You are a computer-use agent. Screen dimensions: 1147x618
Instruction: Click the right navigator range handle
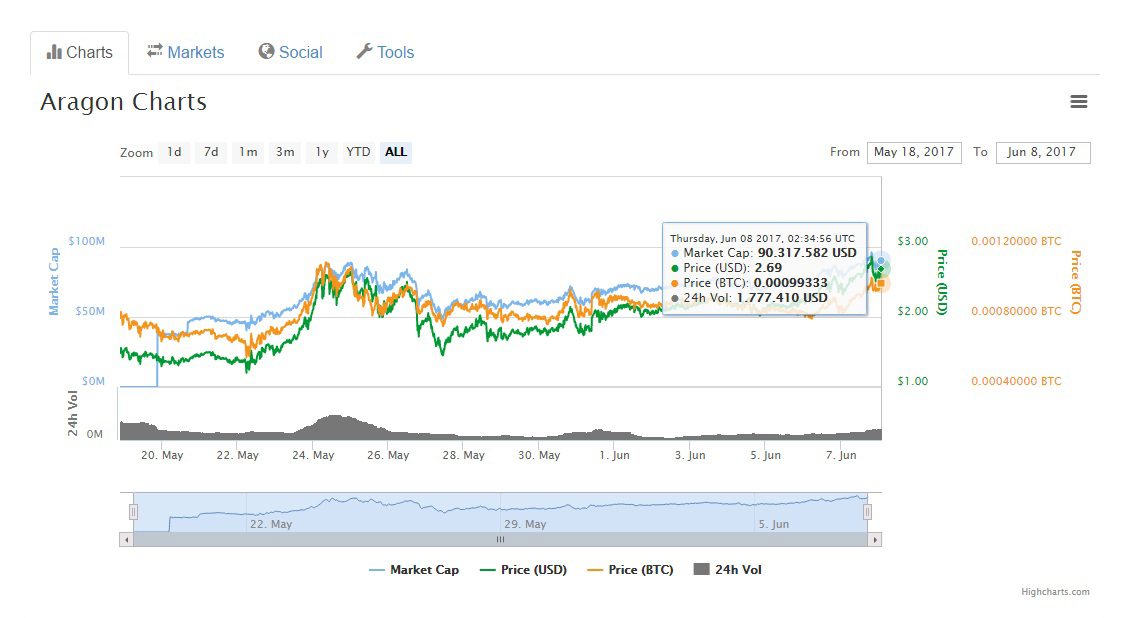point(867,512)
